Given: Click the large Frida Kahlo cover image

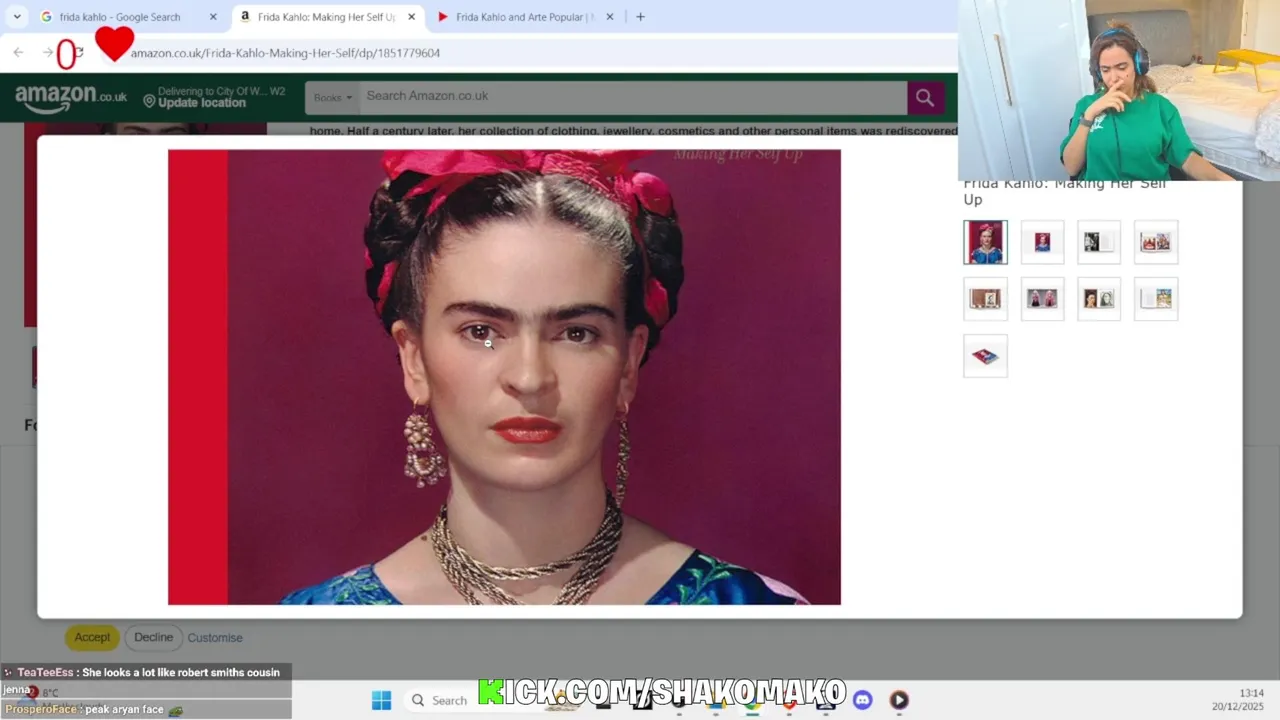Looking at the screenshot, I should point(504,377).
